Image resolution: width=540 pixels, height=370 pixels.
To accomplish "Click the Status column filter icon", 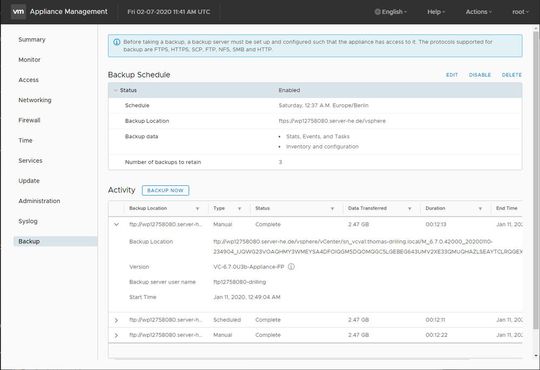I will [332, 209].
